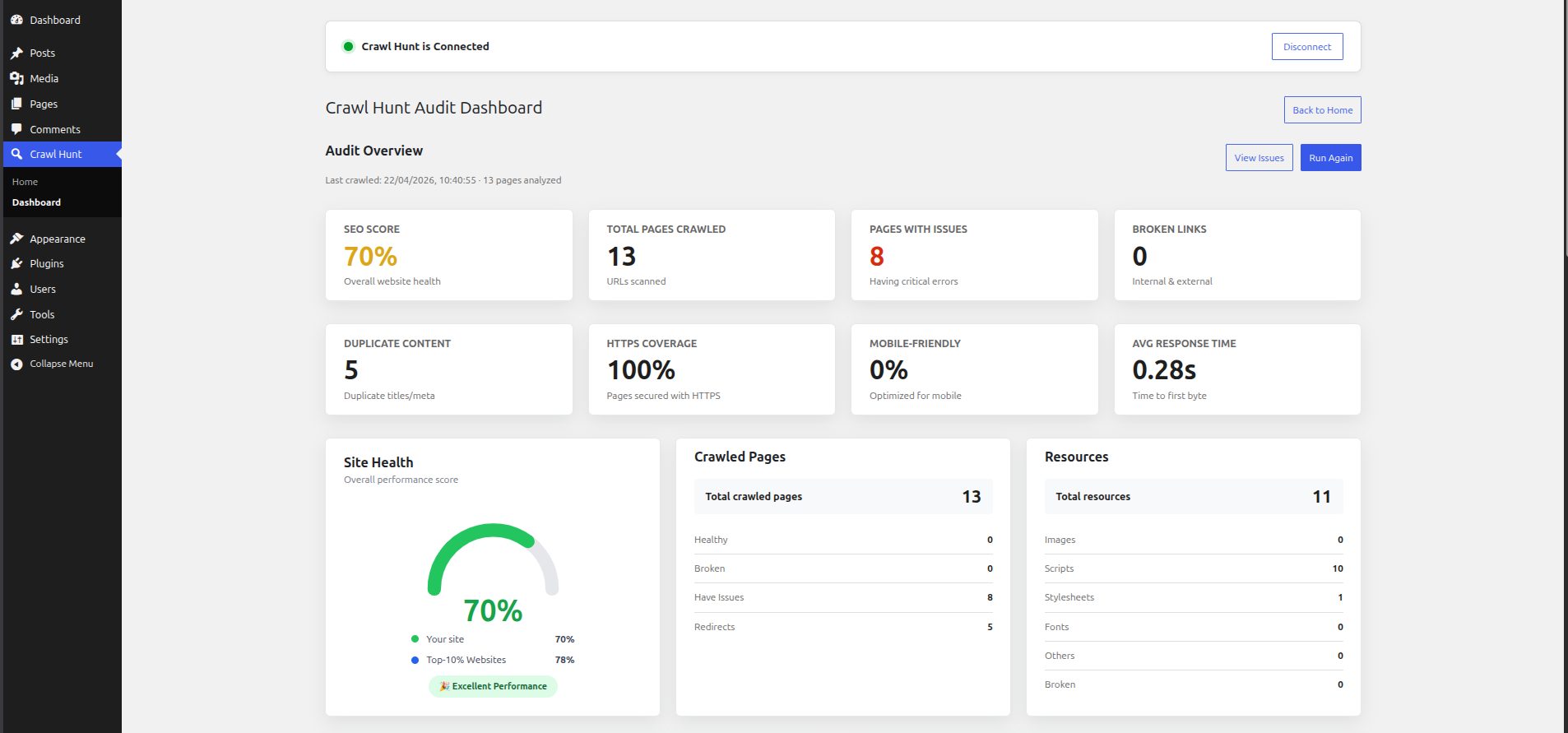Open the Settings menu item
The width and height of the screenshot is (1568, 733).
tap(63, 339)
